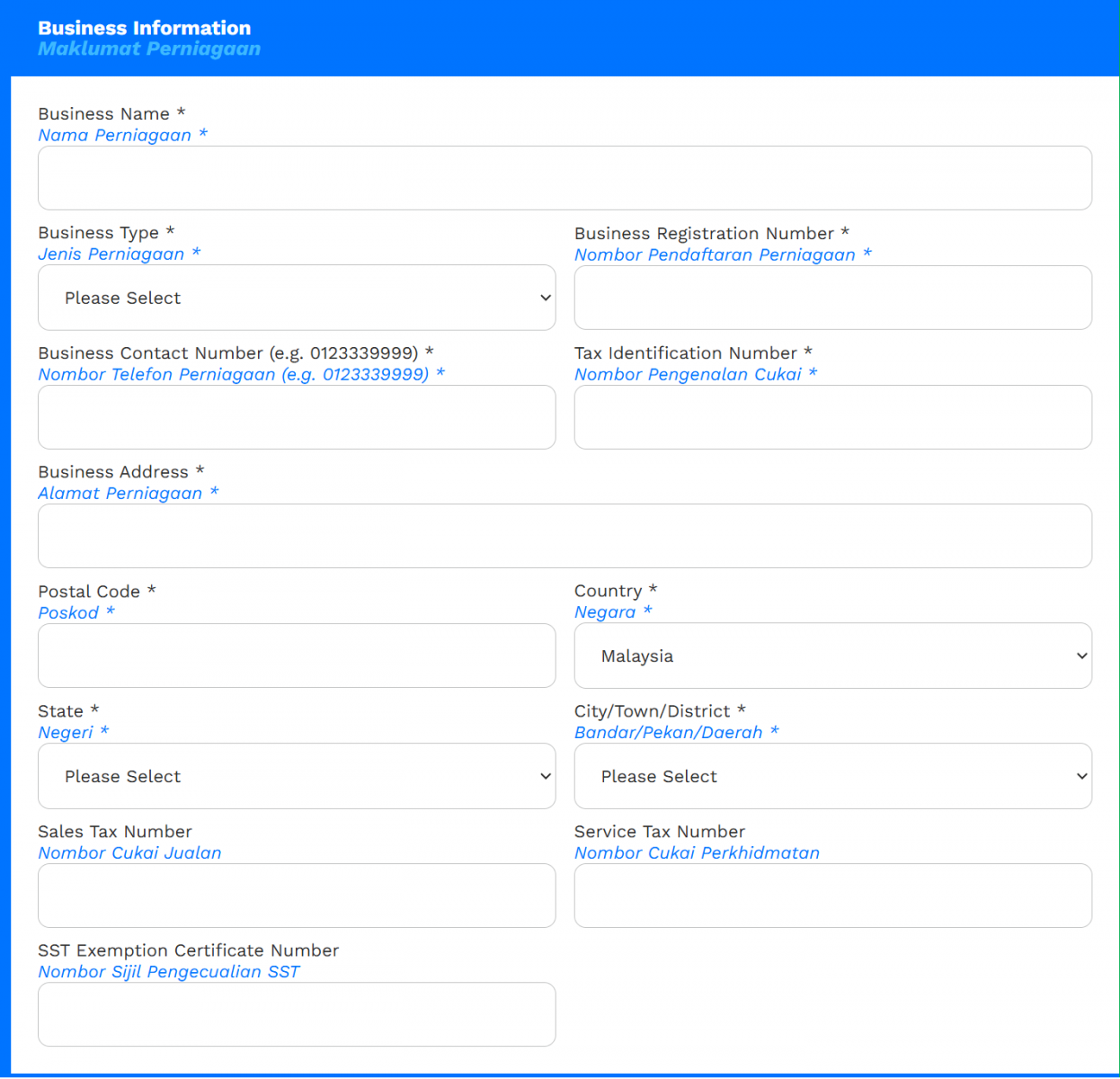Image resolution: width=1120 pixels, height=1079 pixels.
Task: Click into the Business Address field
Action: [x=564, y=536]
